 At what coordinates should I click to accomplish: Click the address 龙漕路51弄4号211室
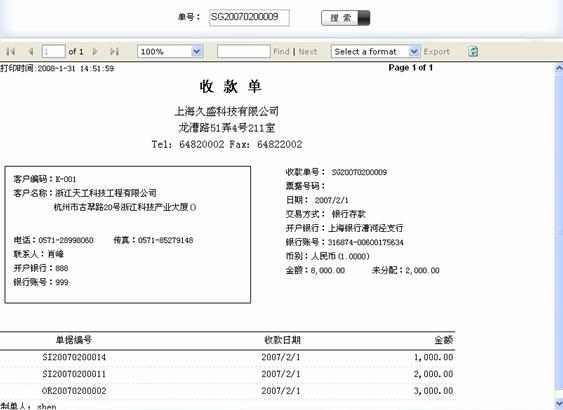(227, 128)
